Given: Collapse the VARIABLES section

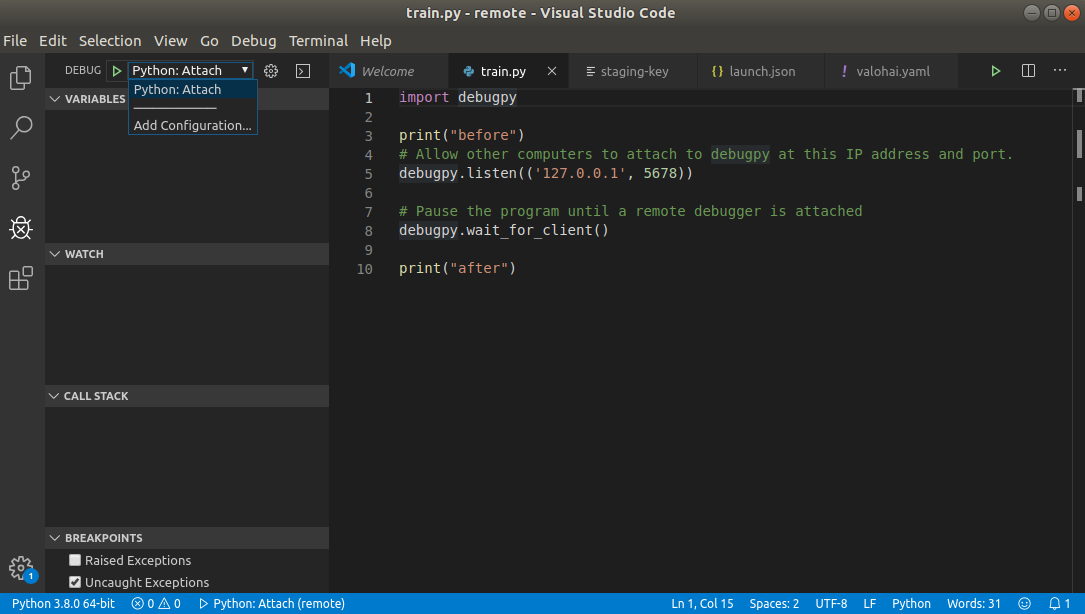Looking at the screenshot, I should pos(187,99).
